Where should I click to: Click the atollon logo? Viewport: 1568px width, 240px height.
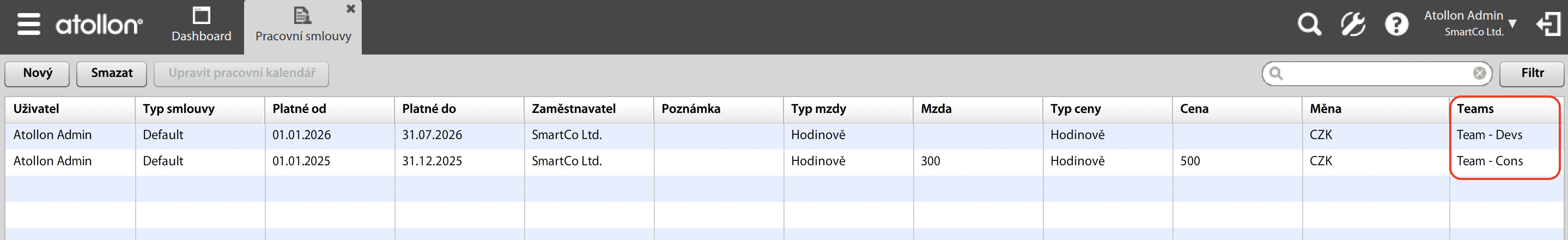(99, 25)
